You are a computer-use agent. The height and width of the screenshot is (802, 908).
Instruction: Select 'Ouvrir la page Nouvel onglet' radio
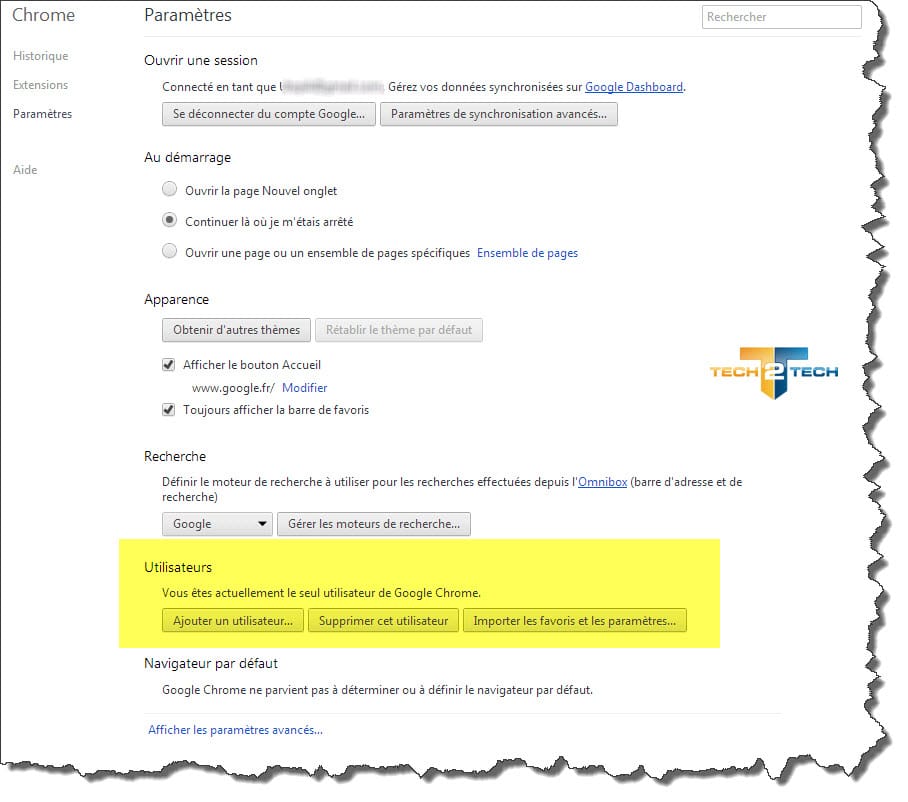pos(170,190)
